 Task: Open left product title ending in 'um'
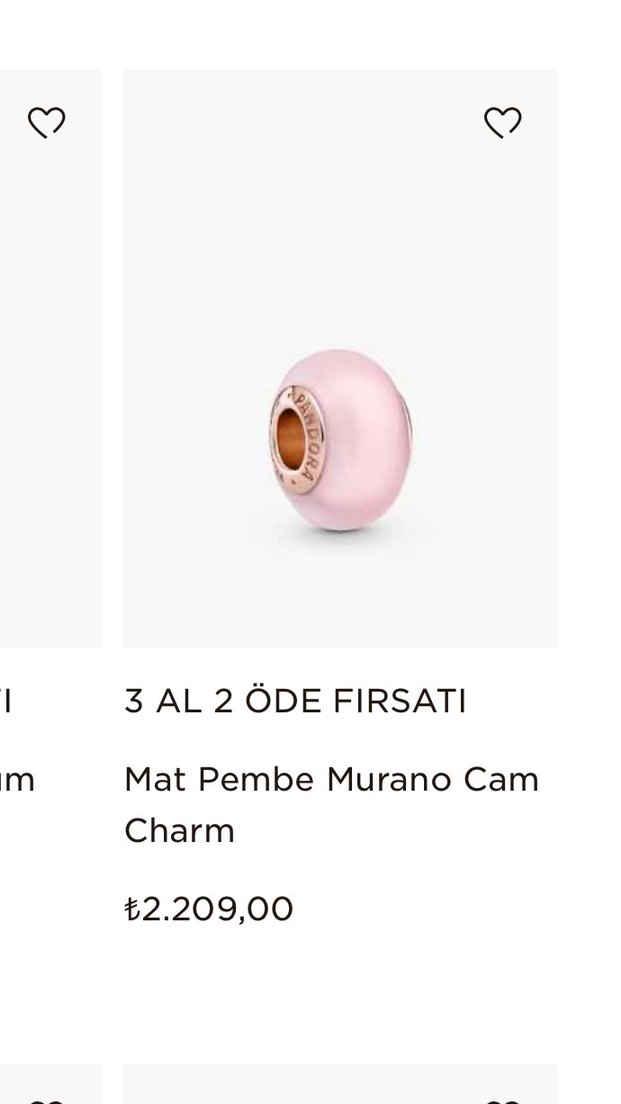[17, 781]
